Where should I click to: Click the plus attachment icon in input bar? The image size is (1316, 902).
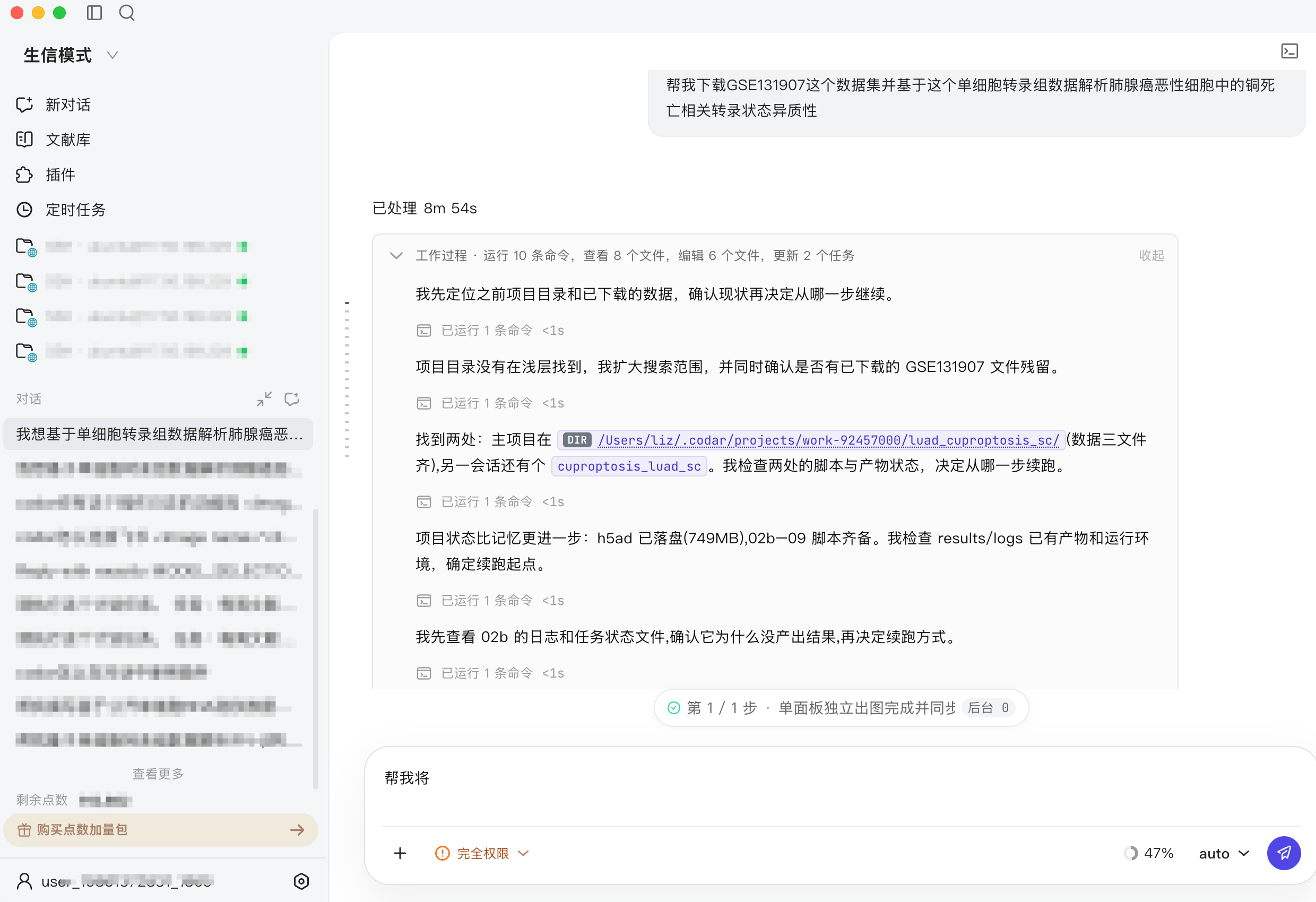(400, 853)
